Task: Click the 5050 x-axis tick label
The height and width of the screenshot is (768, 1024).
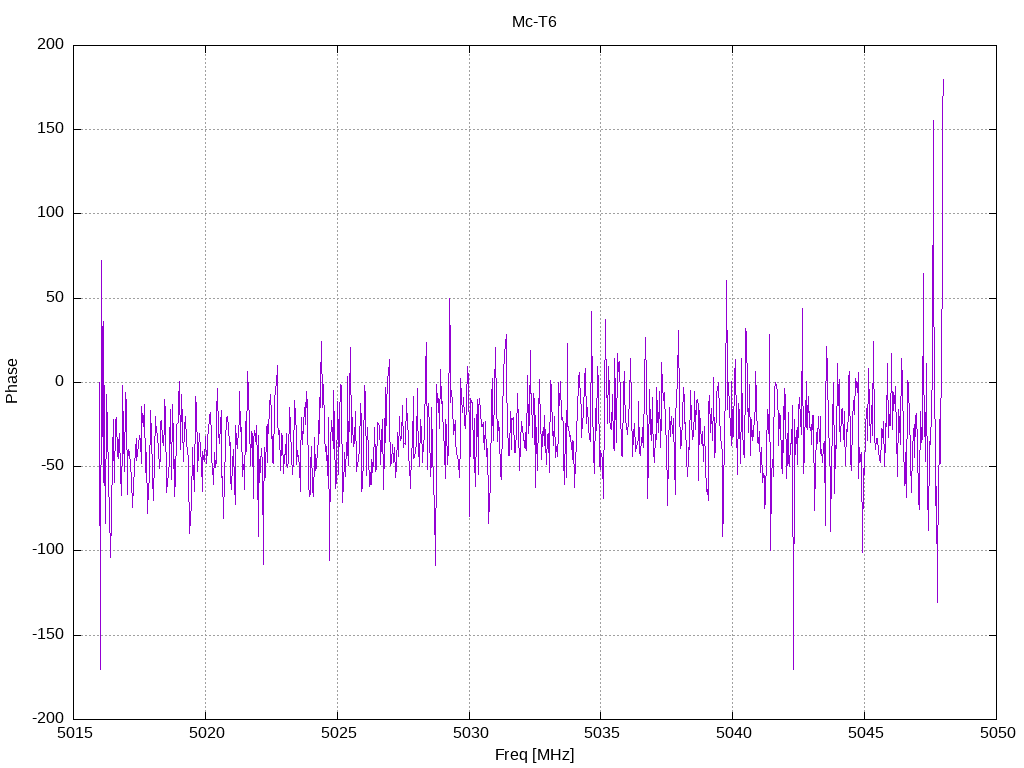Action: 996,733
